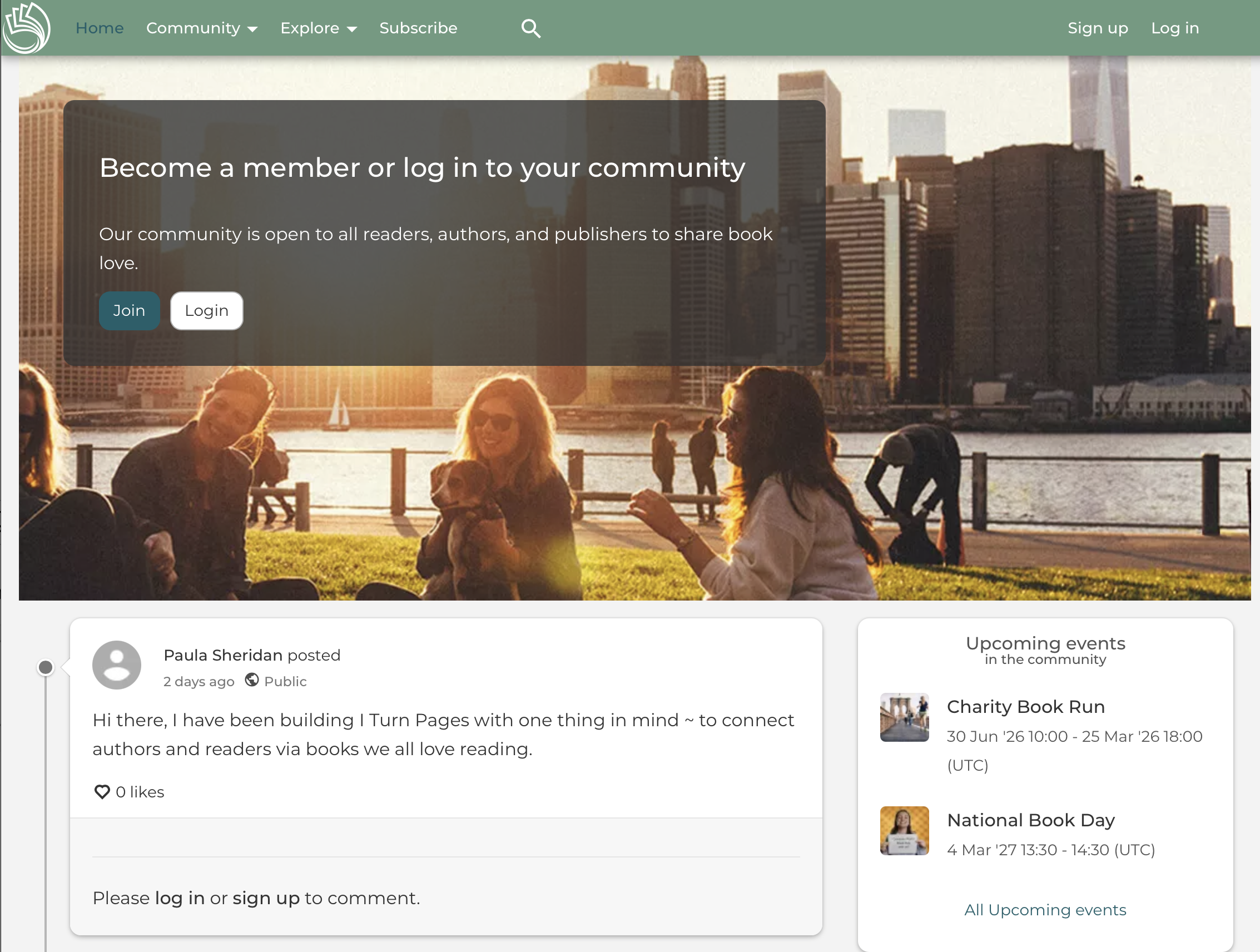Click the Charity Book Run date range text
Viewport: 1260px width, 952px height.
(1074, 750)
